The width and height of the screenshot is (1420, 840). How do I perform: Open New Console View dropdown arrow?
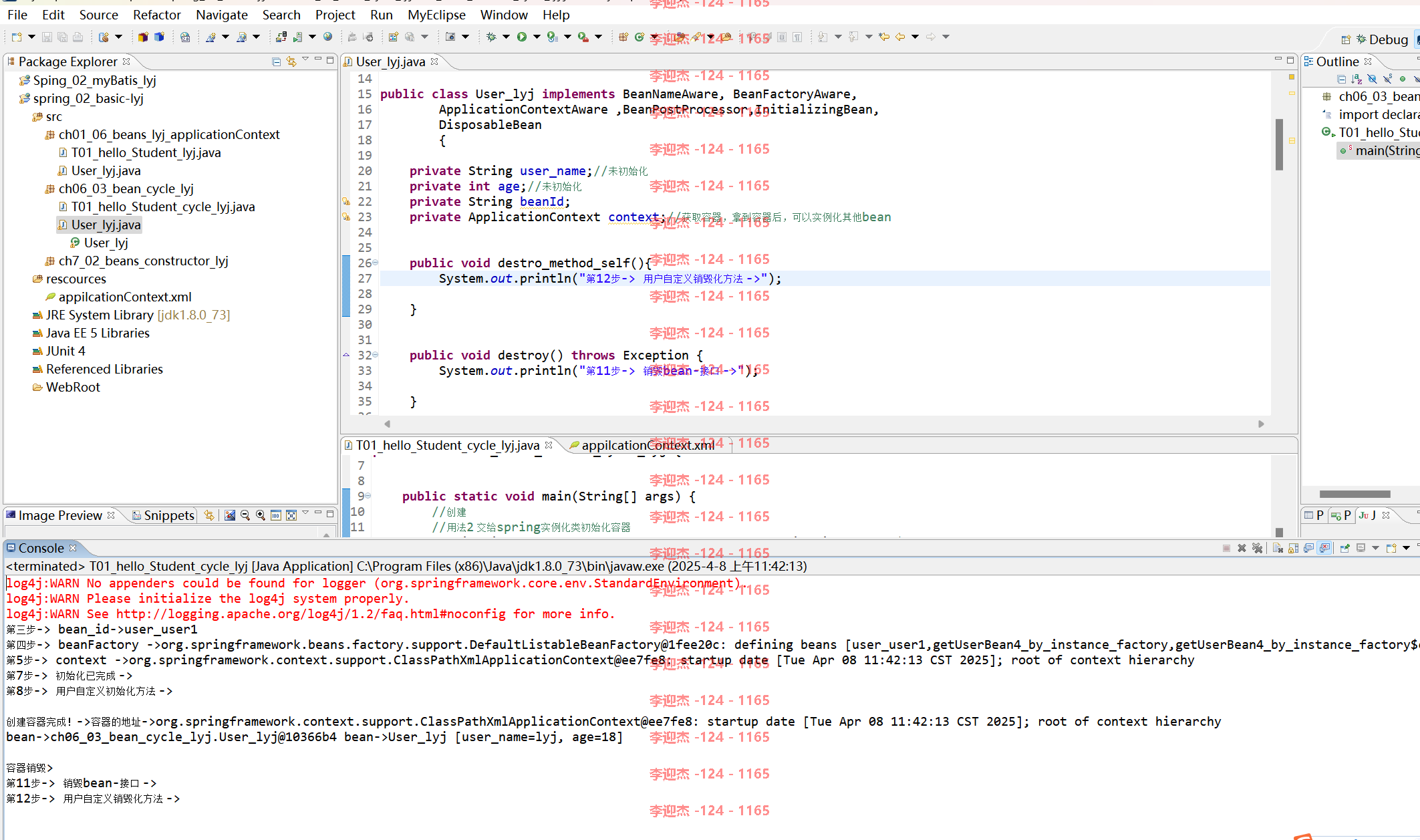tap(1406, 548)
